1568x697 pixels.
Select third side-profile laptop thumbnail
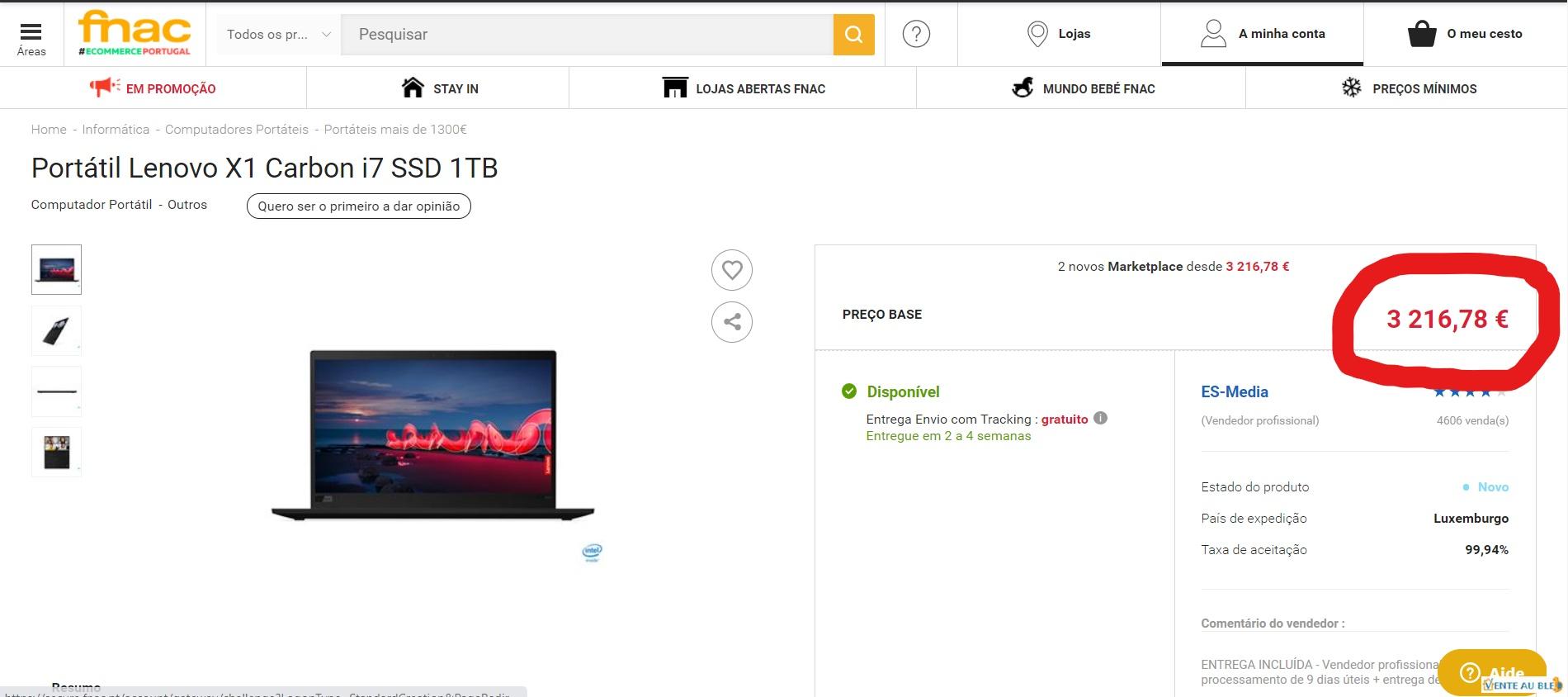pyautogui.click(x=56, y=391)
